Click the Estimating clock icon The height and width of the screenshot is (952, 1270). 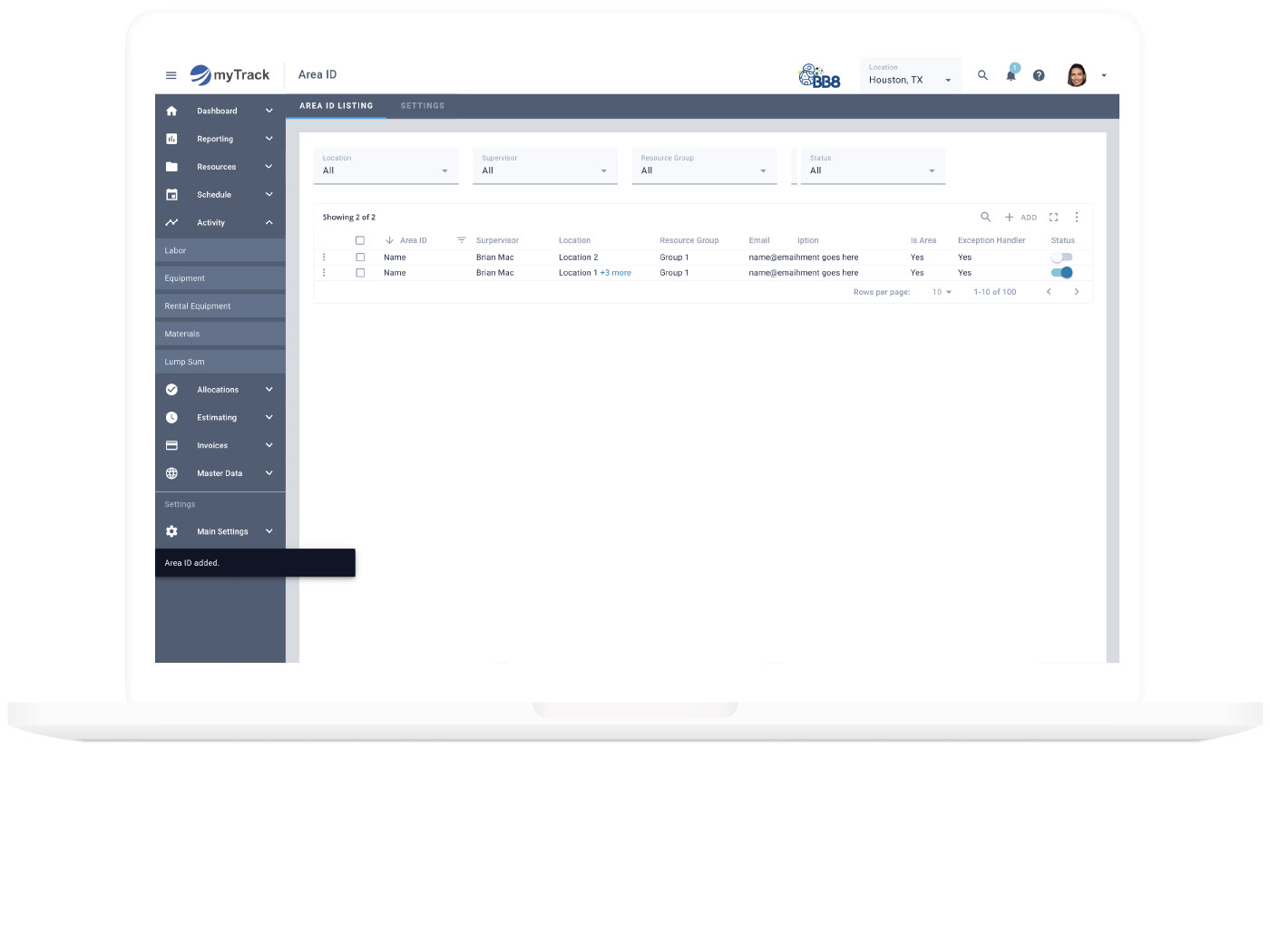coord(171,418)
